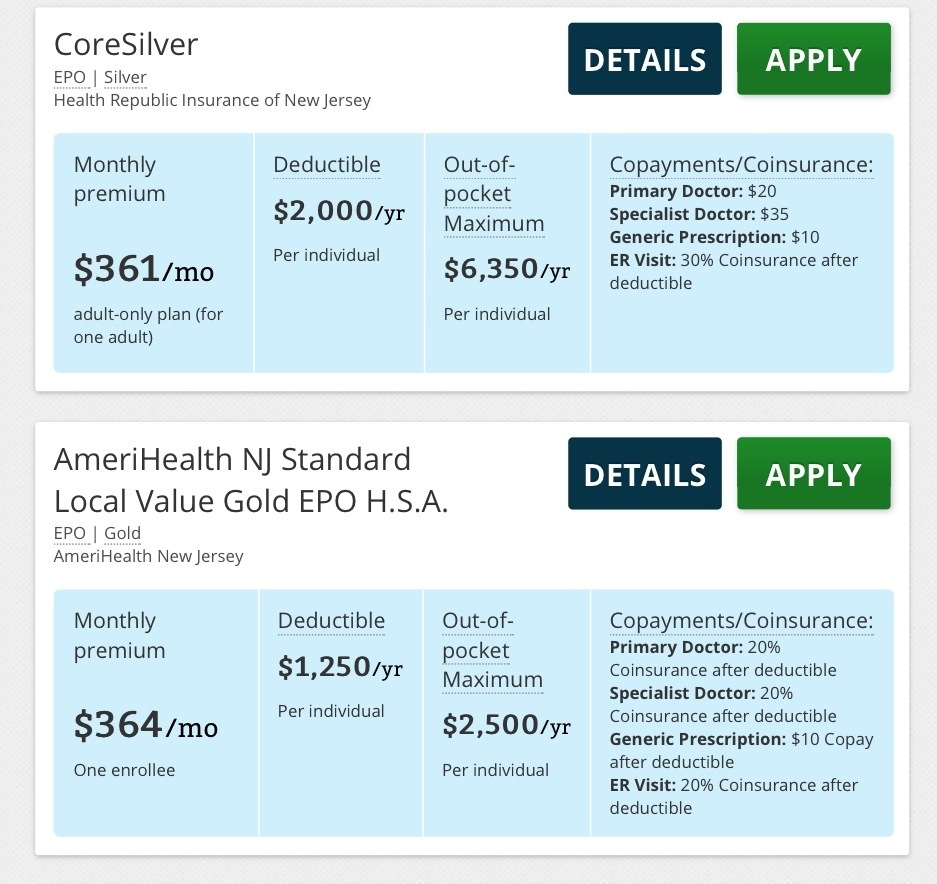Click the Silver metal-level link
The image size is (937, 884).
pos(125,77)
